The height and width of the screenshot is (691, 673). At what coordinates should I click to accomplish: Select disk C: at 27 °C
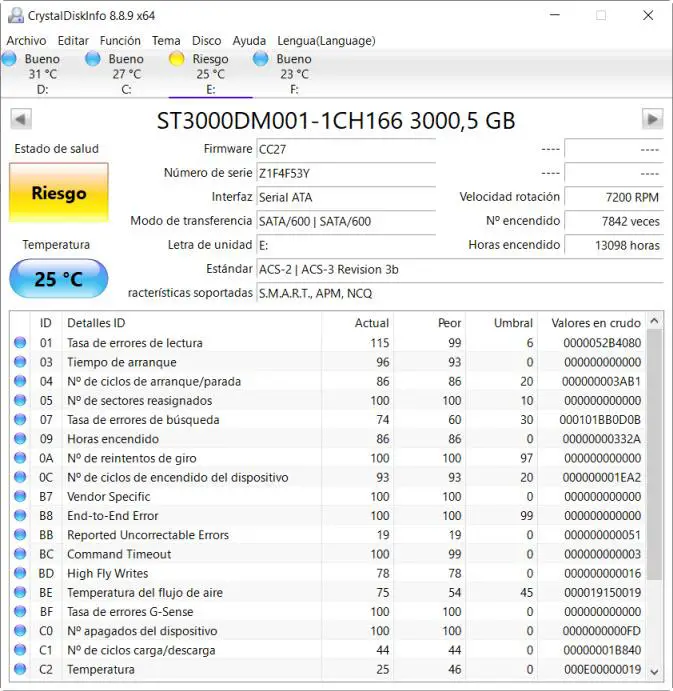tap(126, 74)
